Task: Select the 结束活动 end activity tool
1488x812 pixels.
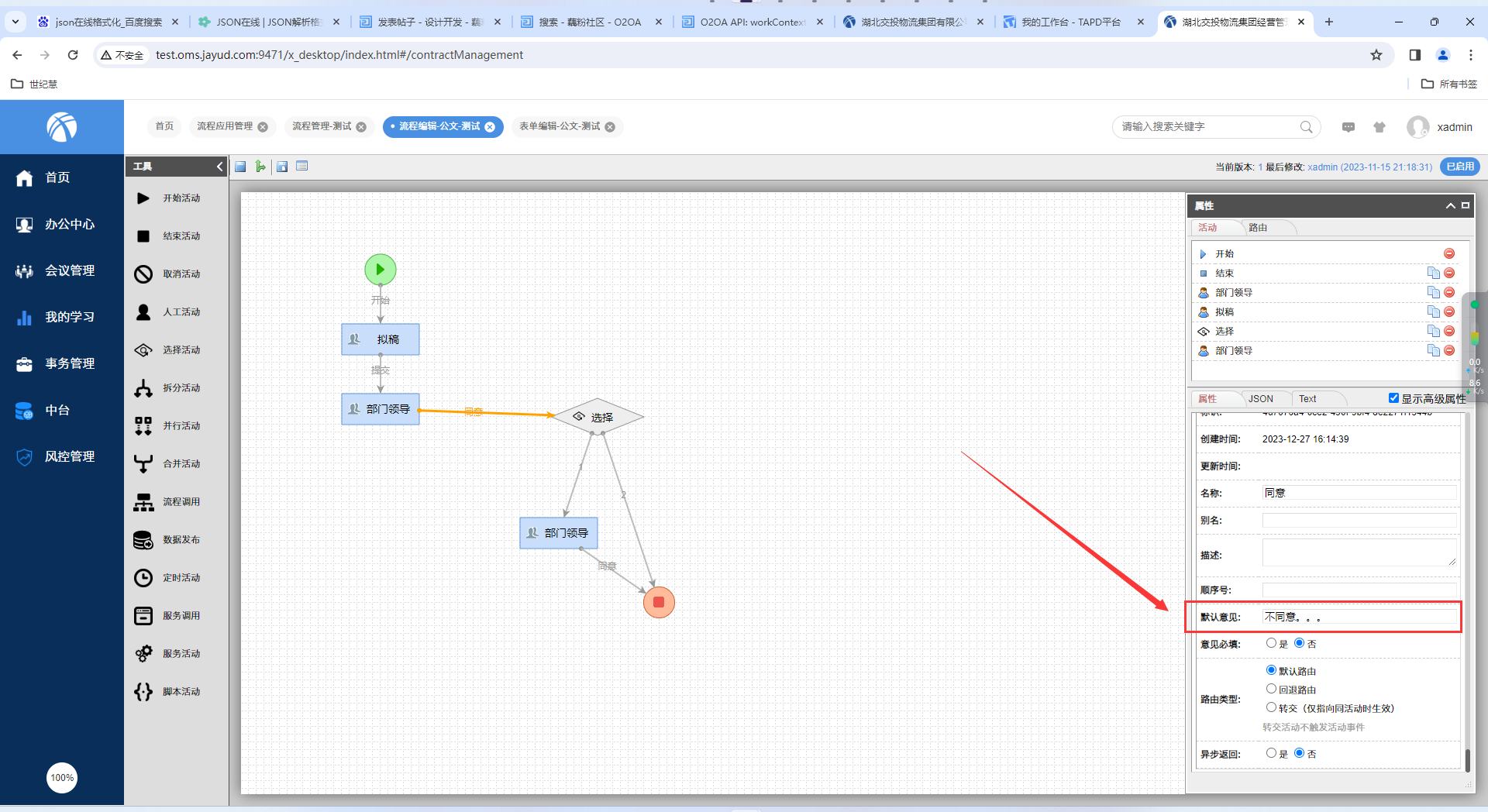Action: point(167,236)
